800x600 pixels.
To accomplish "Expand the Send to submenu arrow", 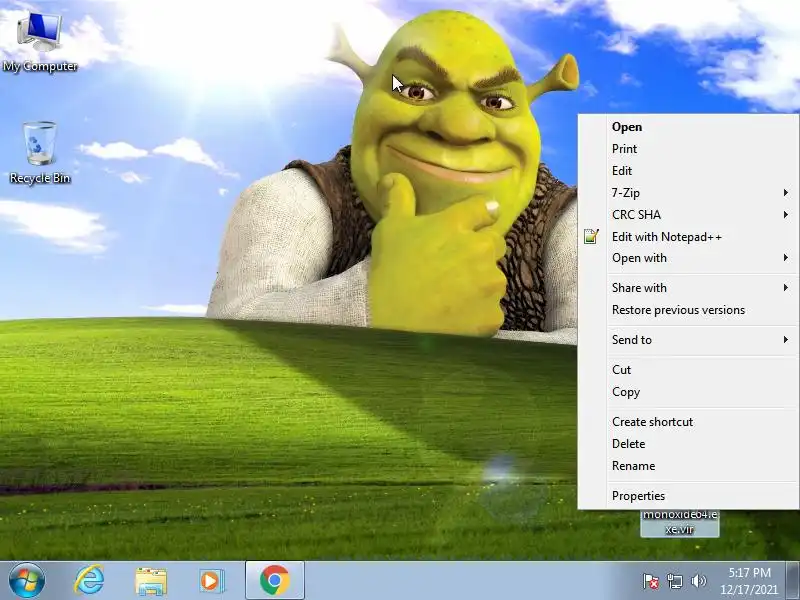I will pos(786,339).
